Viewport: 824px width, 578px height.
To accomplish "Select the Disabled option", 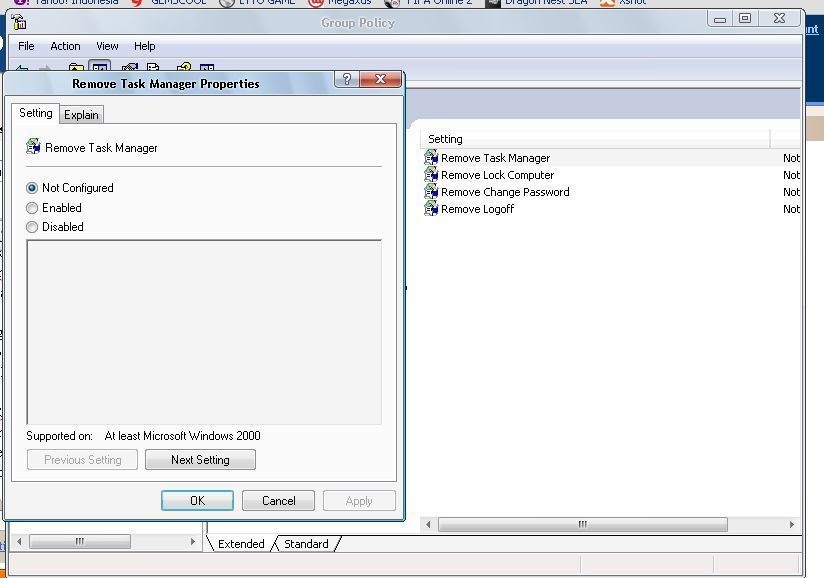I will [31, 227].
